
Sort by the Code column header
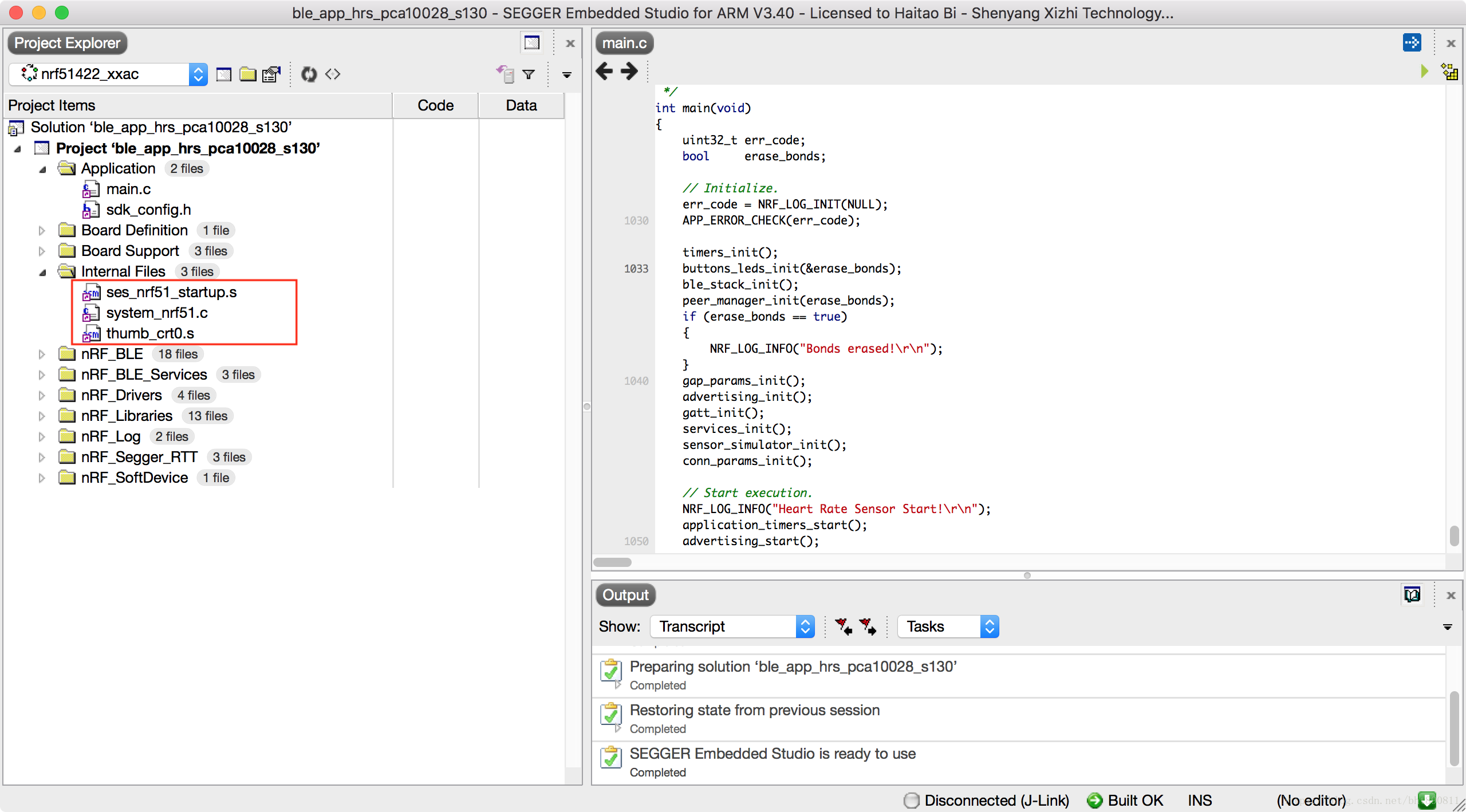(435, 105)
